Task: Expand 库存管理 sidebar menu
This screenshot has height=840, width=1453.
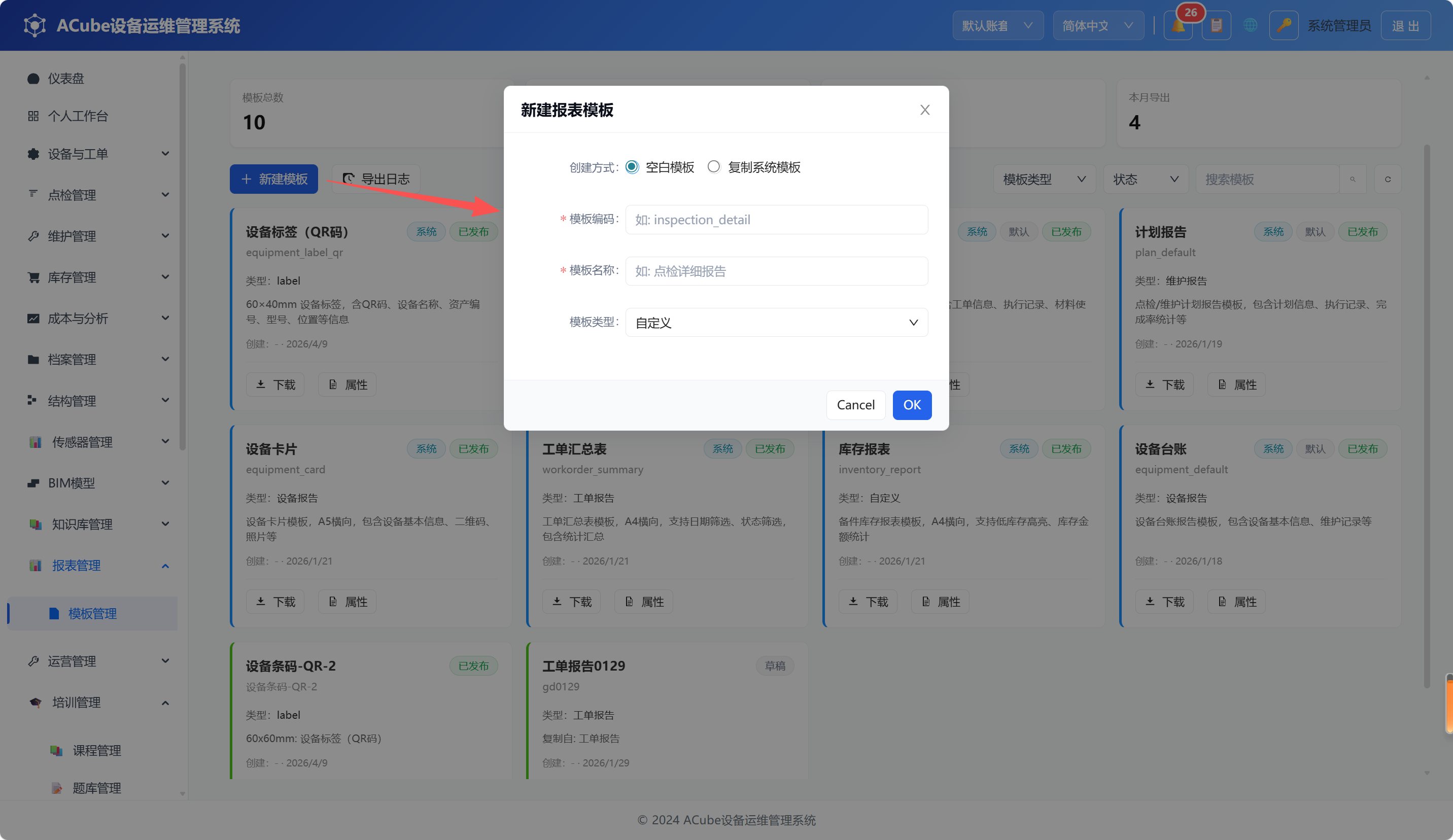Action: coord(98,277)
